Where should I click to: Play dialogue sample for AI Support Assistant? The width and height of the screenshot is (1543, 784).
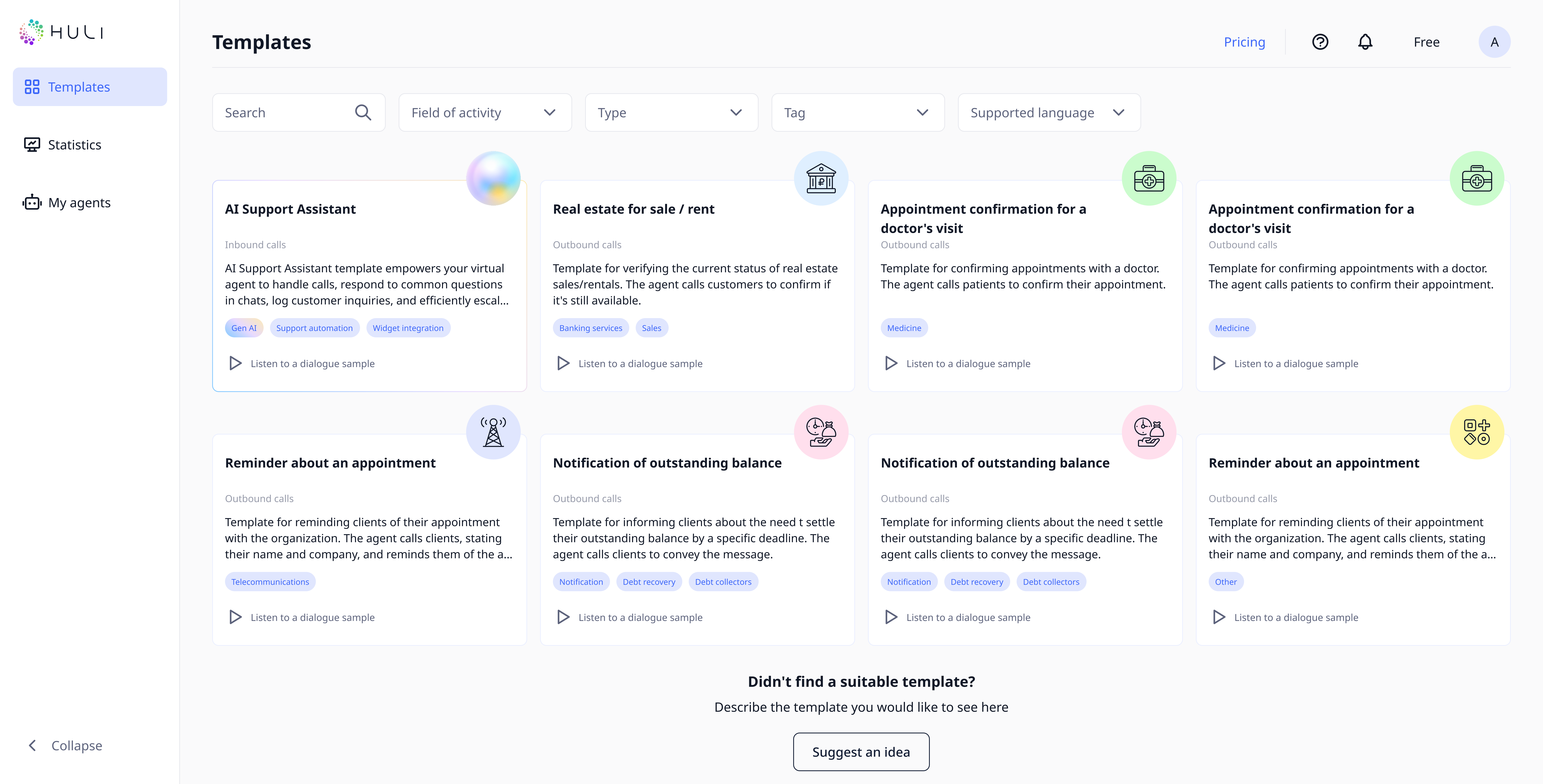tap(235, 363)
